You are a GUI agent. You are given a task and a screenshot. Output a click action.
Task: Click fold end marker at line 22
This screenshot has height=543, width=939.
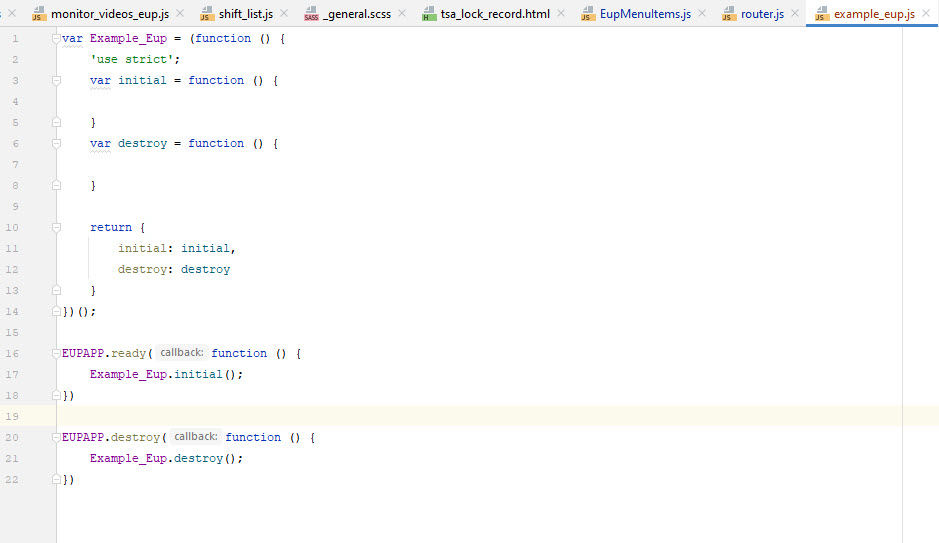tap(56, 479)
